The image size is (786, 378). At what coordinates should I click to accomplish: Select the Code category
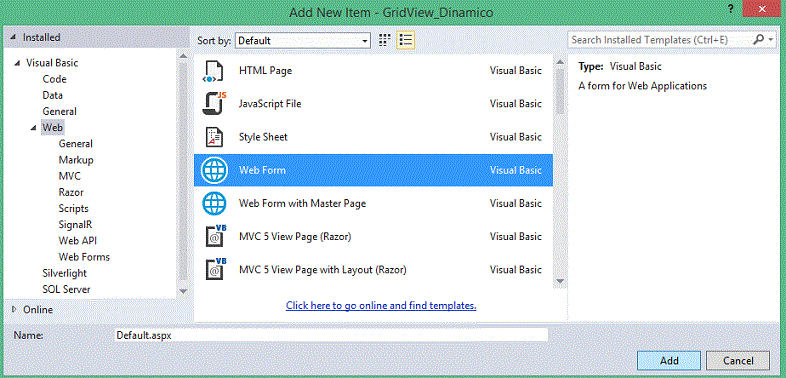point(54,79)
